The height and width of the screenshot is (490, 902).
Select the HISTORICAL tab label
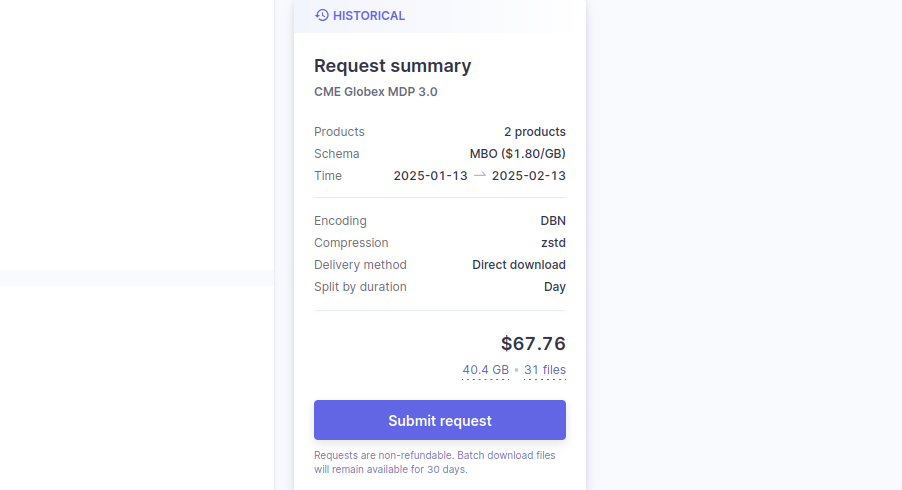[368, 16]
